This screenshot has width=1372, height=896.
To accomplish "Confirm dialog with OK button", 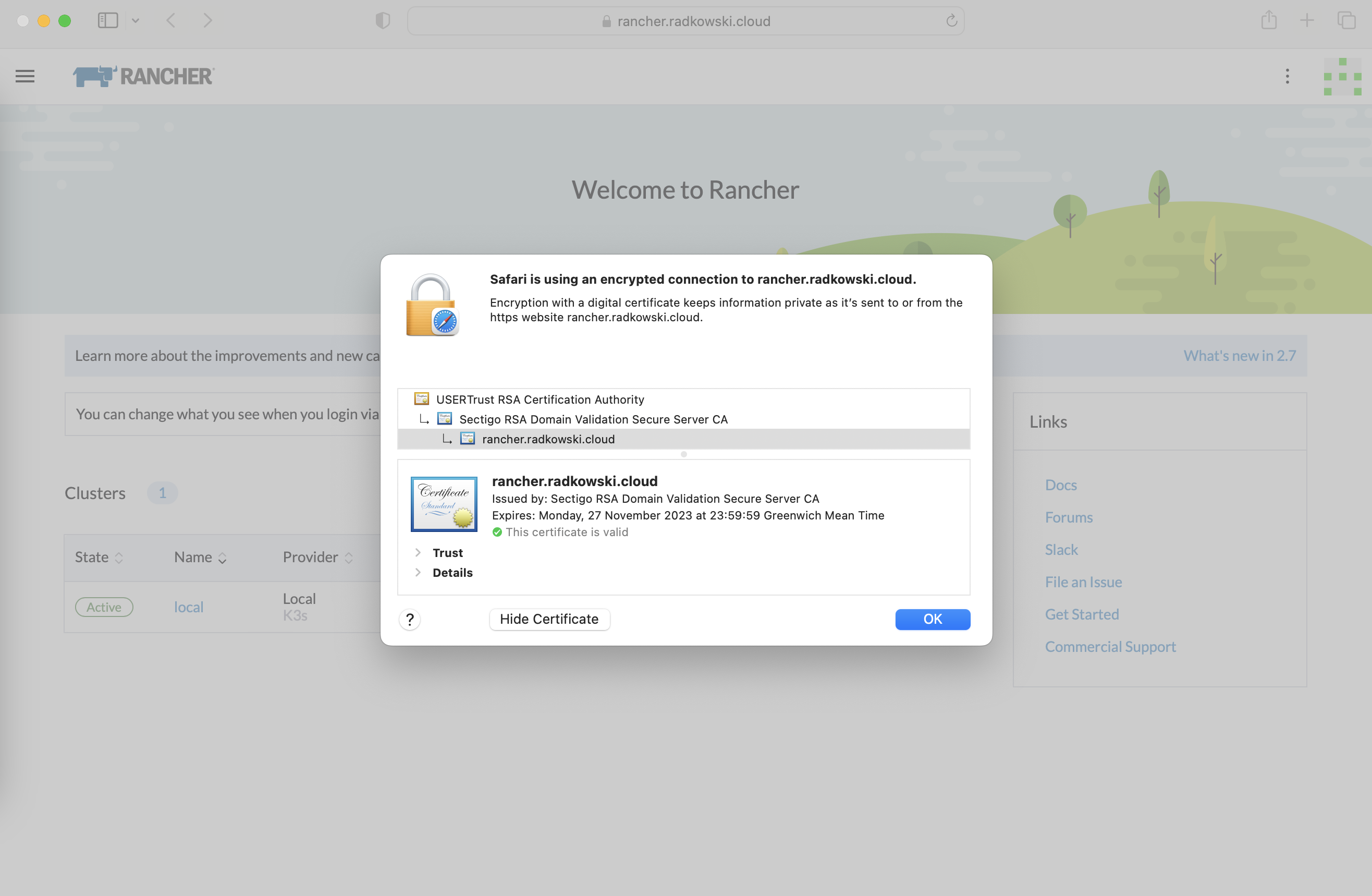I will (932, 619).
